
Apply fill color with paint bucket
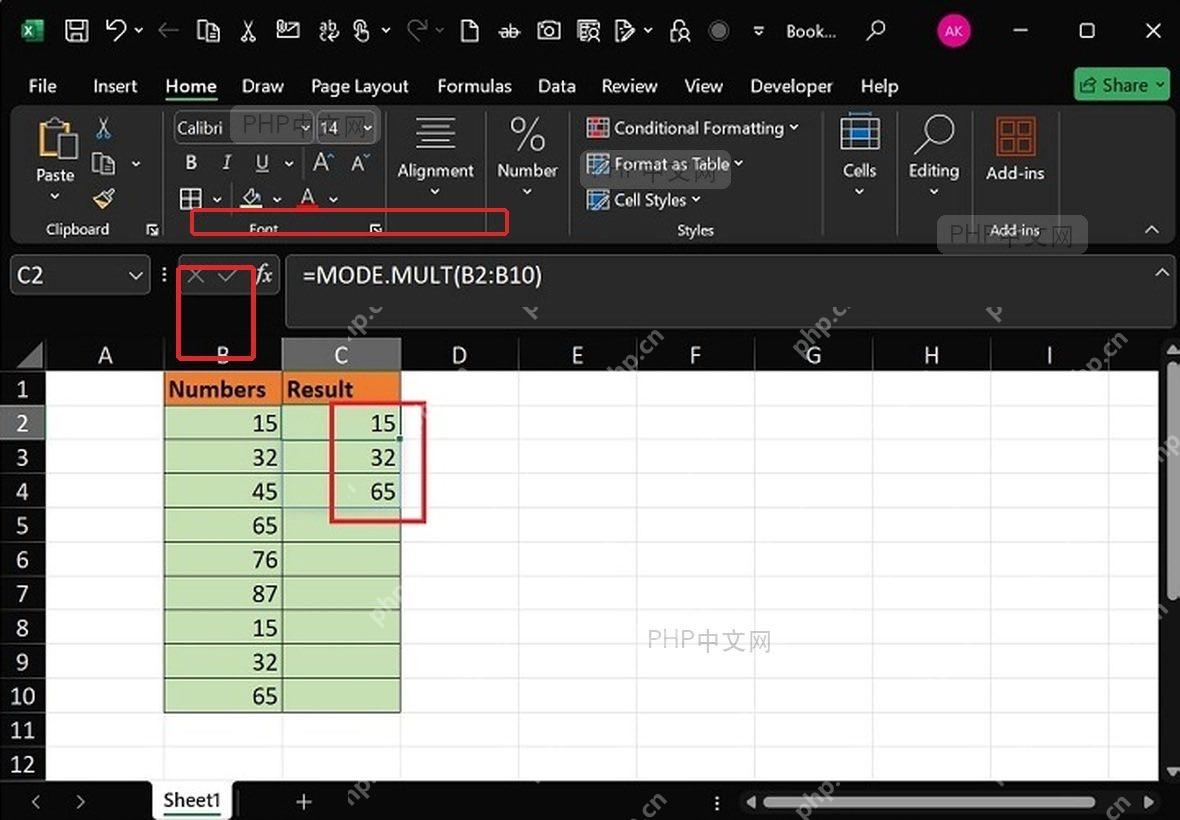(251, 198)
